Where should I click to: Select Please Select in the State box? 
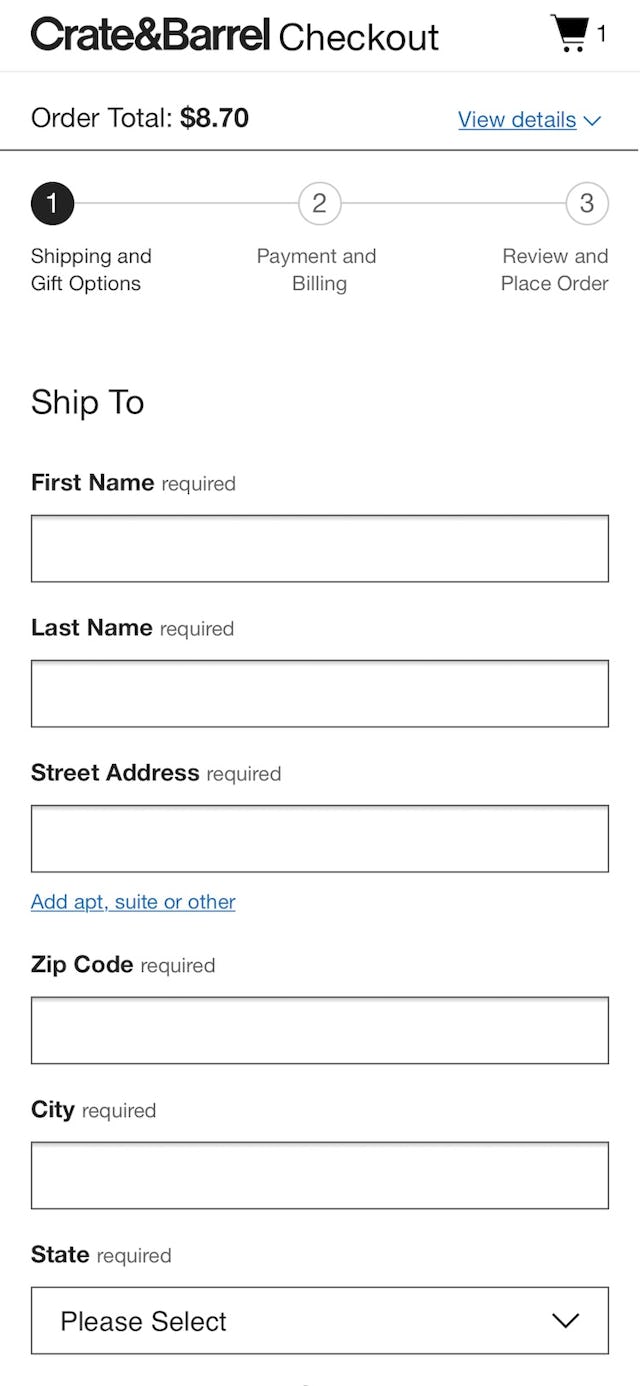(142, 1321)
